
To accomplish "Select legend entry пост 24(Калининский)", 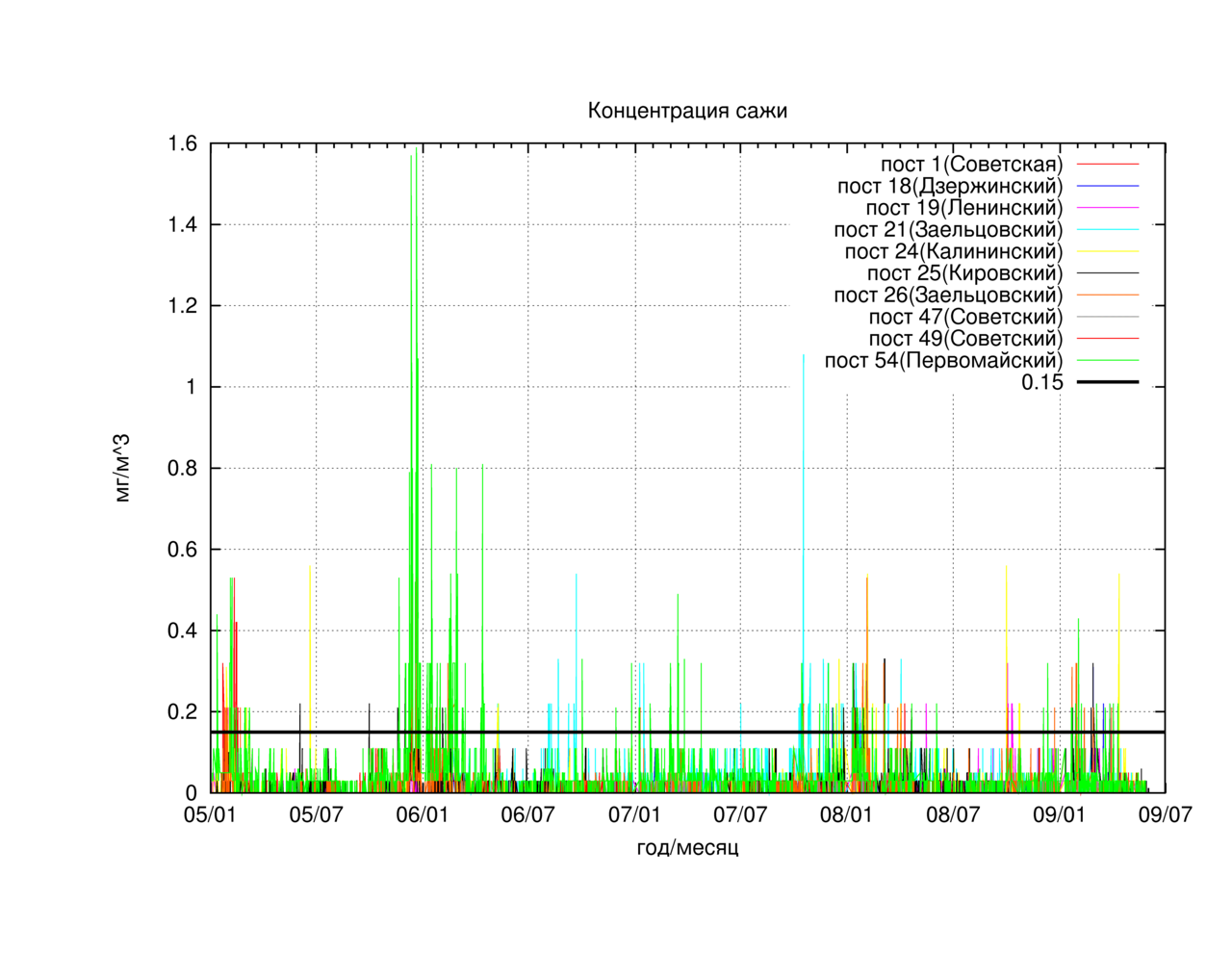I will coord(954,251).
